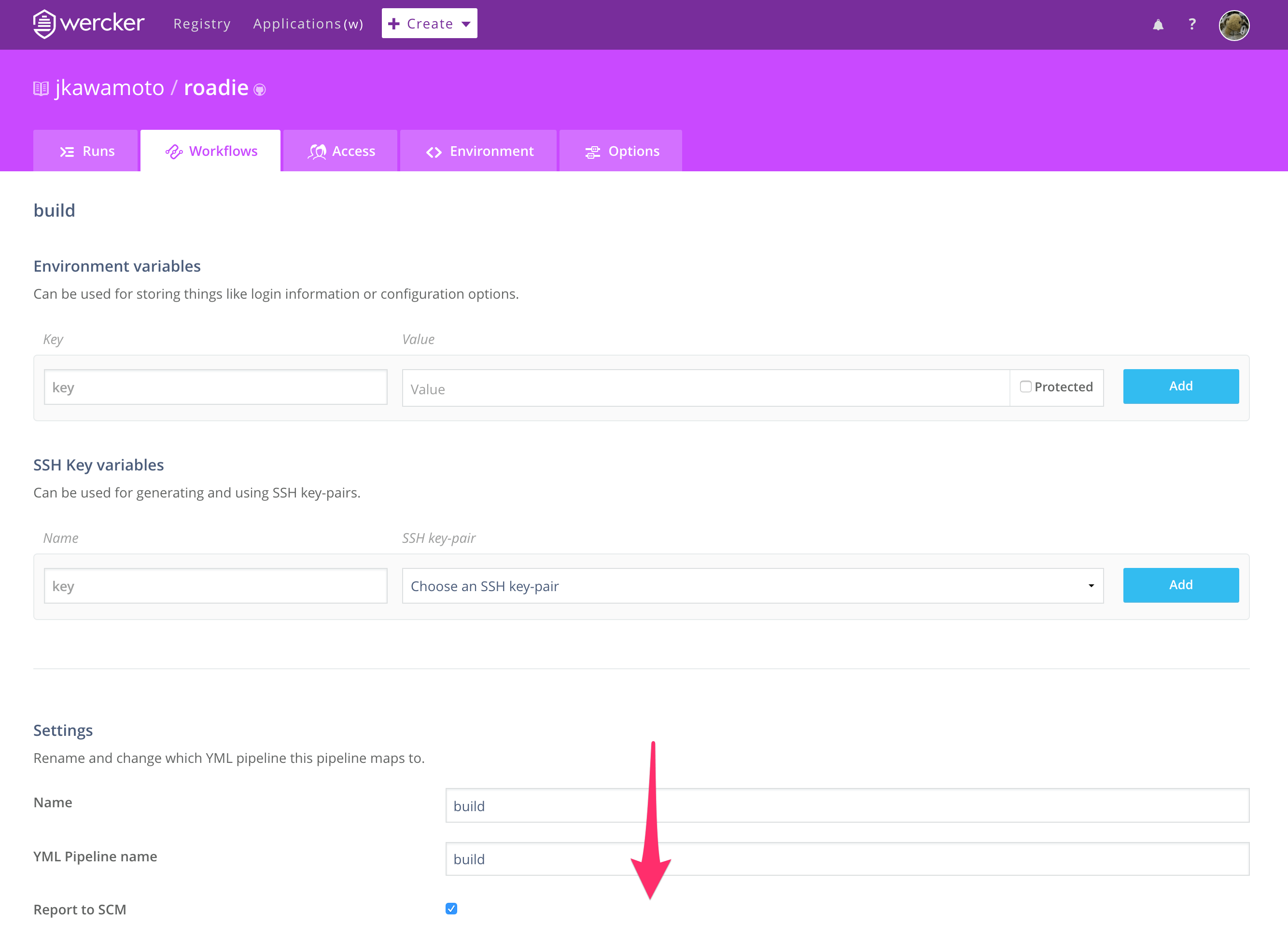Click the book icon beside jkawamoto
The image size is (1288, 939).
coord(41,89)
